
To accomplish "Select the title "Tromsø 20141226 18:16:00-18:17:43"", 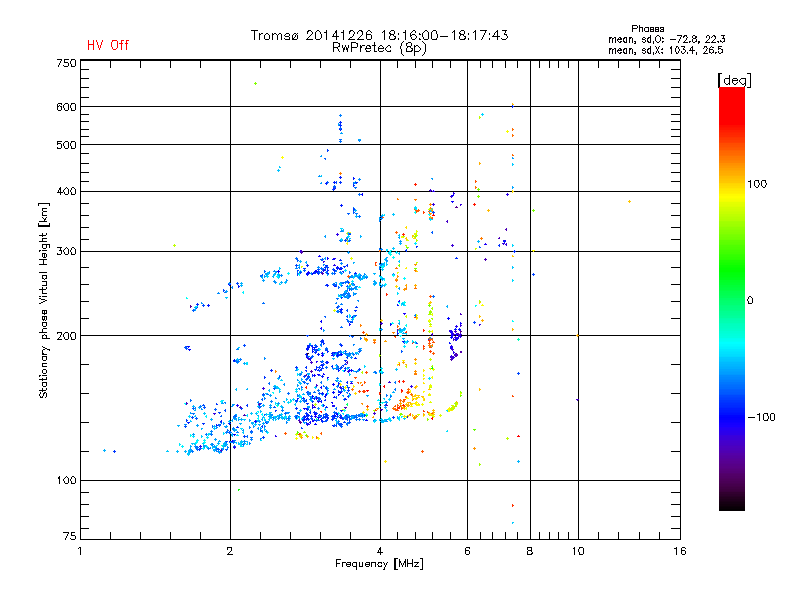I will point(380,35).
